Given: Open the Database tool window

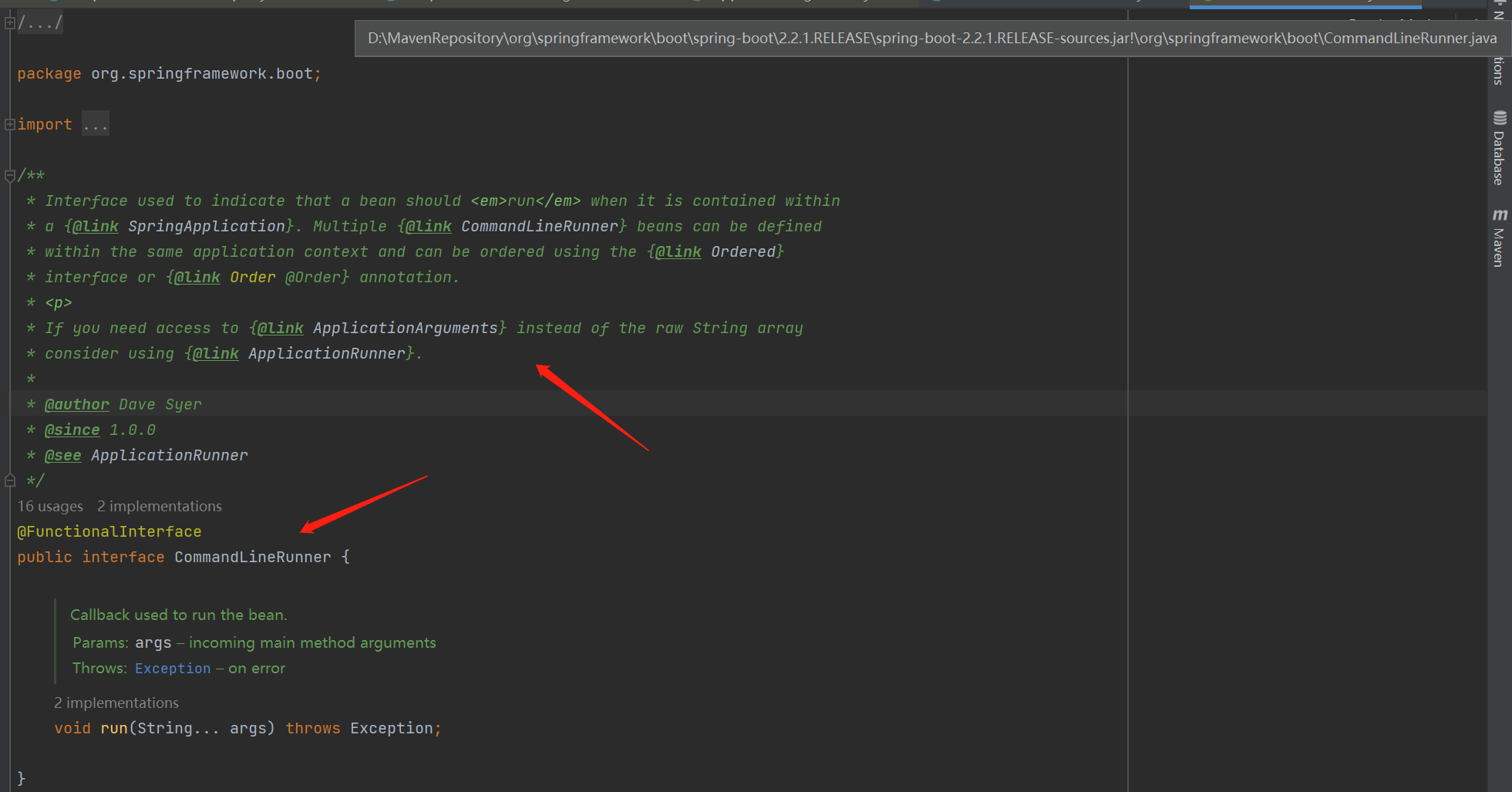Looking at the screenshot, I should (1499, 148).
